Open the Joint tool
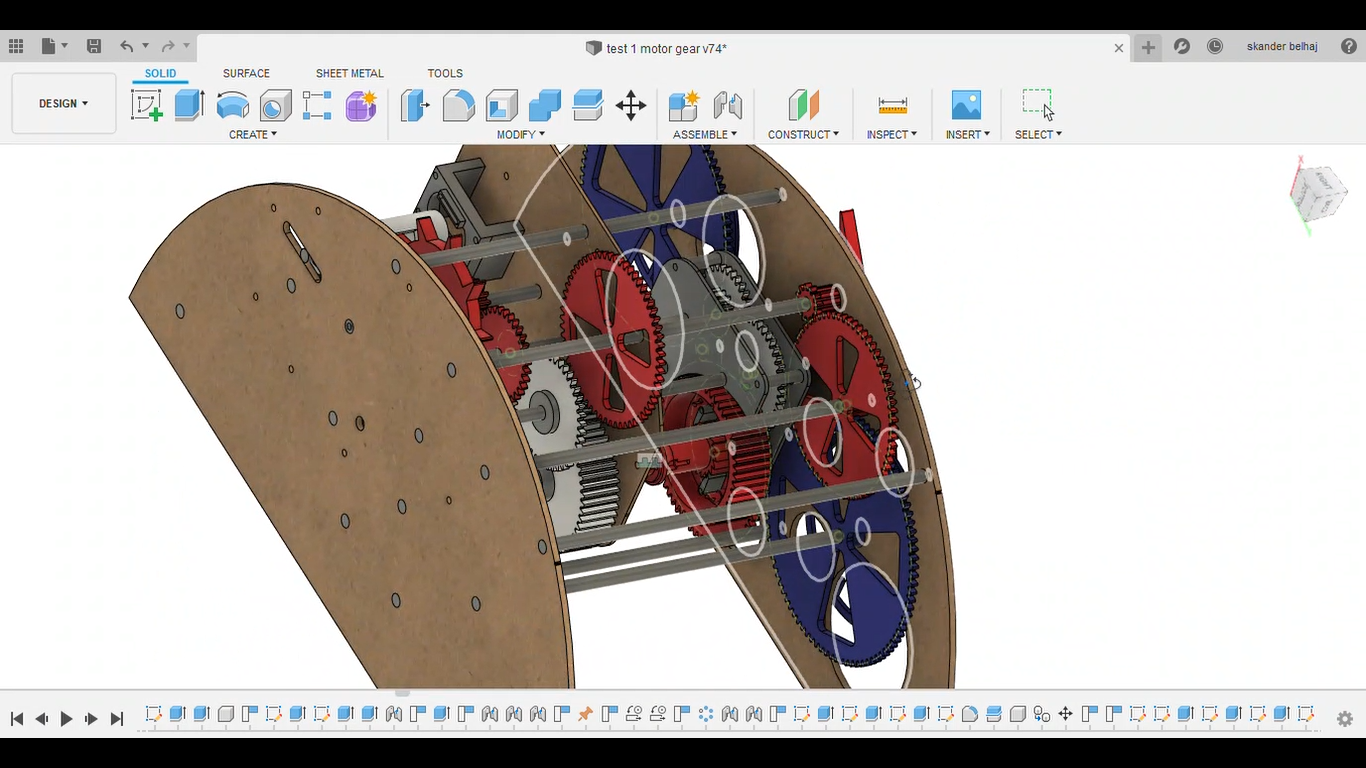 [728, 104]
